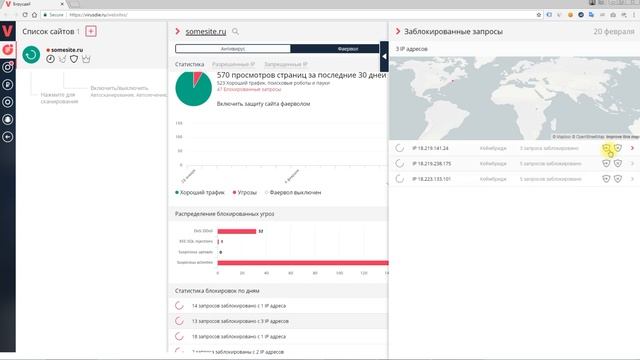The width and height of the screenshot is (640, 360).
Task: Select the IP 18.219.238.175 row
Action: click(515, 164)
